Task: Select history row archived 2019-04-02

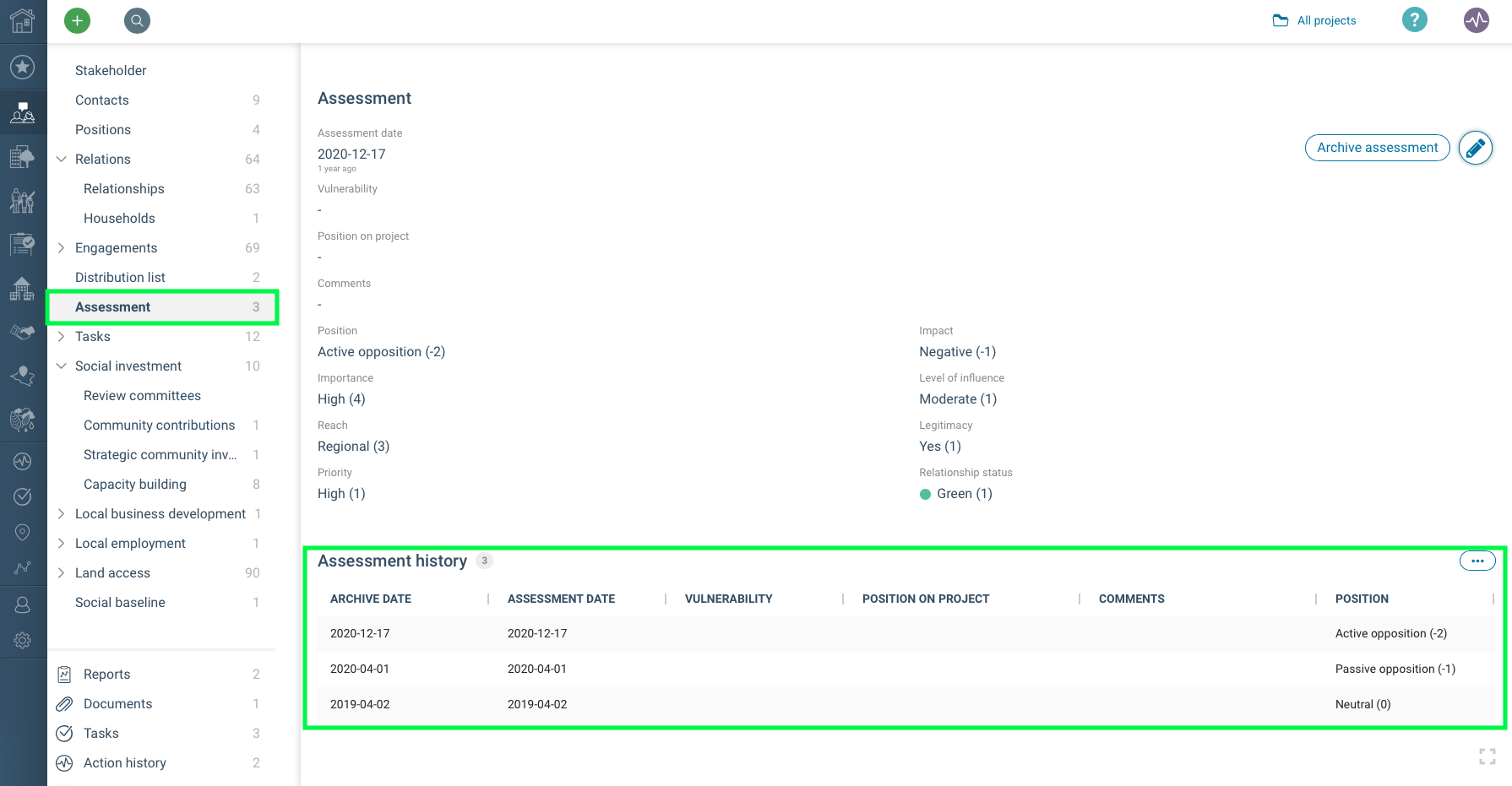Action: point(906,704)
